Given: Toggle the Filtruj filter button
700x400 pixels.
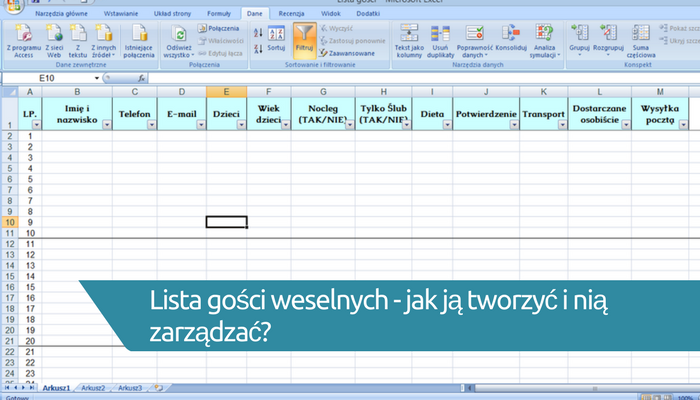Looking at the screenshot, I should pos(304,40).
